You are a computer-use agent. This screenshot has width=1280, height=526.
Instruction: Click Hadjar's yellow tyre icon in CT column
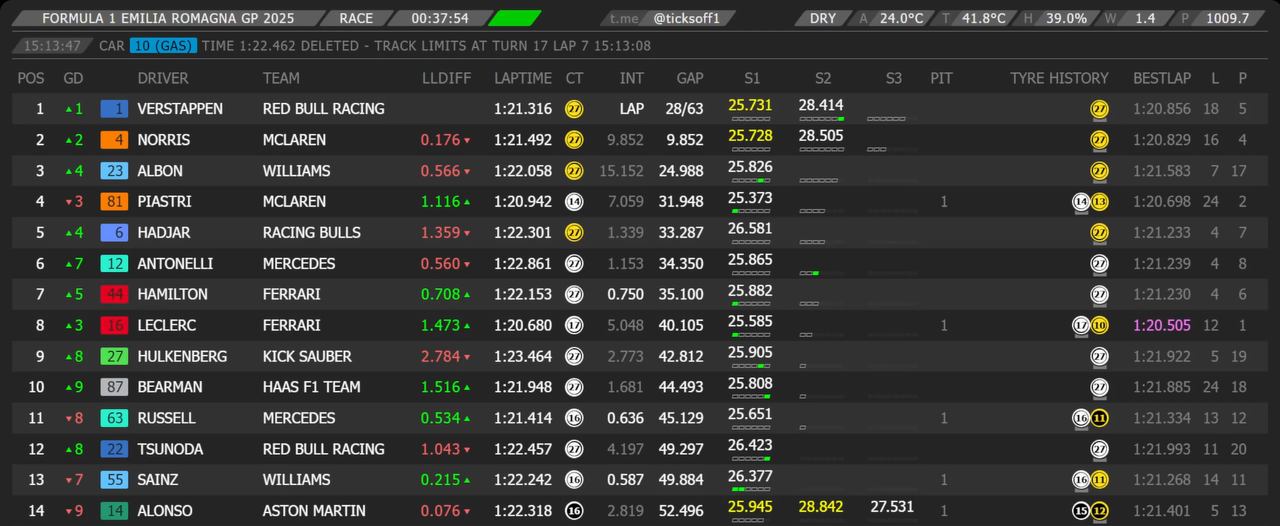[574, 233]
